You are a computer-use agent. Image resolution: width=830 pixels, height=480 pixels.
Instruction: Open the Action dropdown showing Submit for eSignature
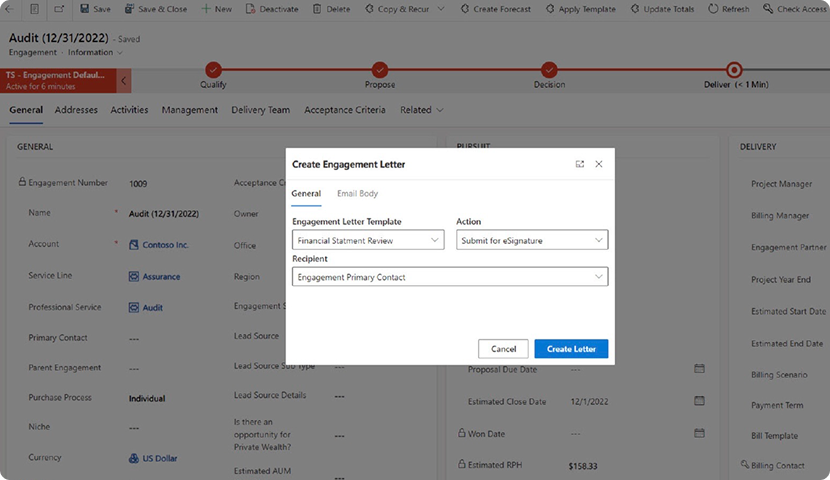598,240
